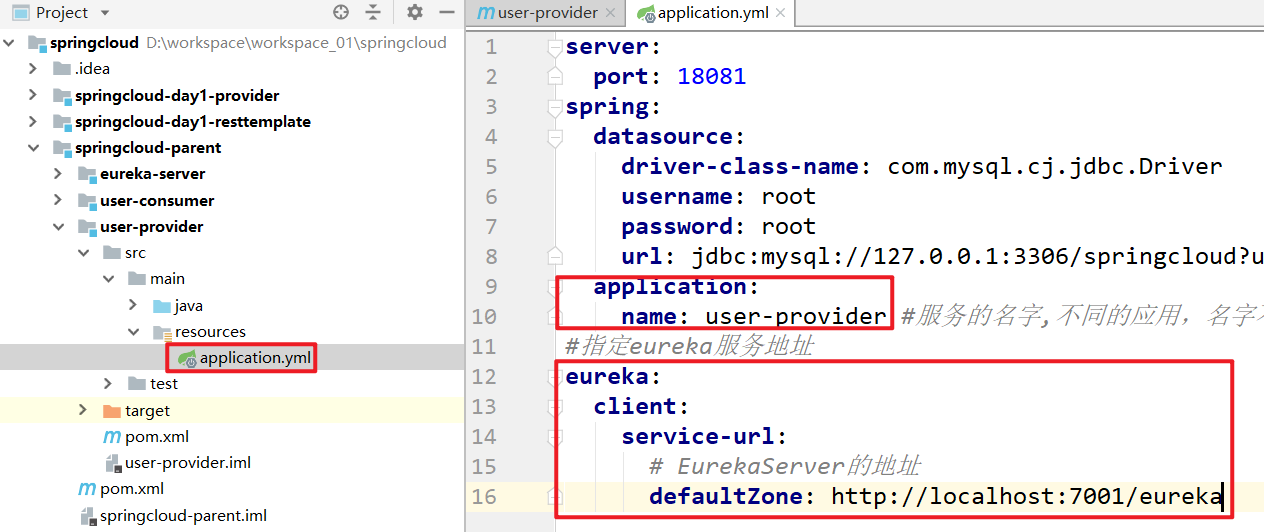
Task: Expand the eureka-server module
Action: pos(58,174)
